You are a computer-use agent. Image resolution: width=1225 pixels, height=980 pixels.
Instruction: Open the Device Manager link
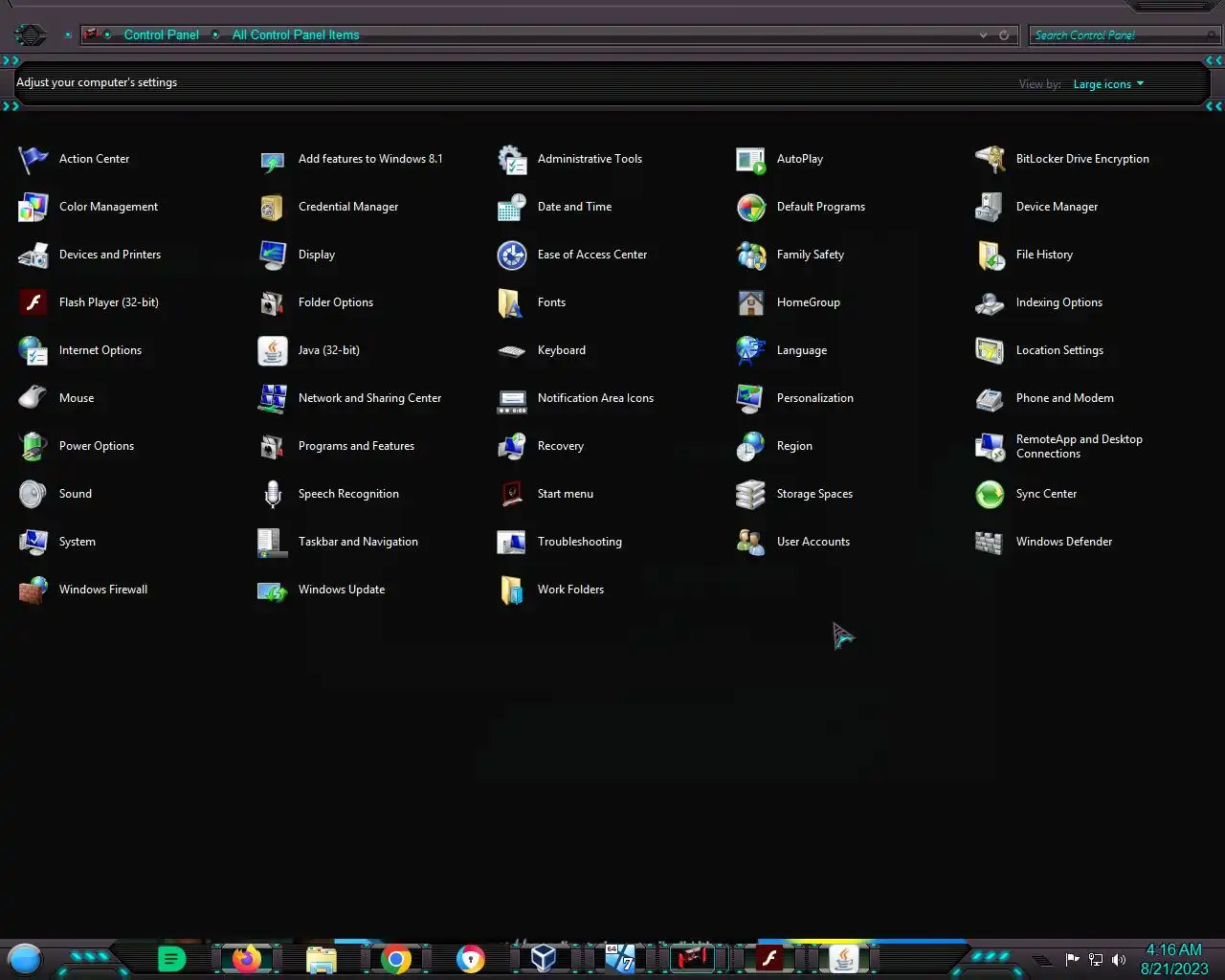(x=1057, y=207)
